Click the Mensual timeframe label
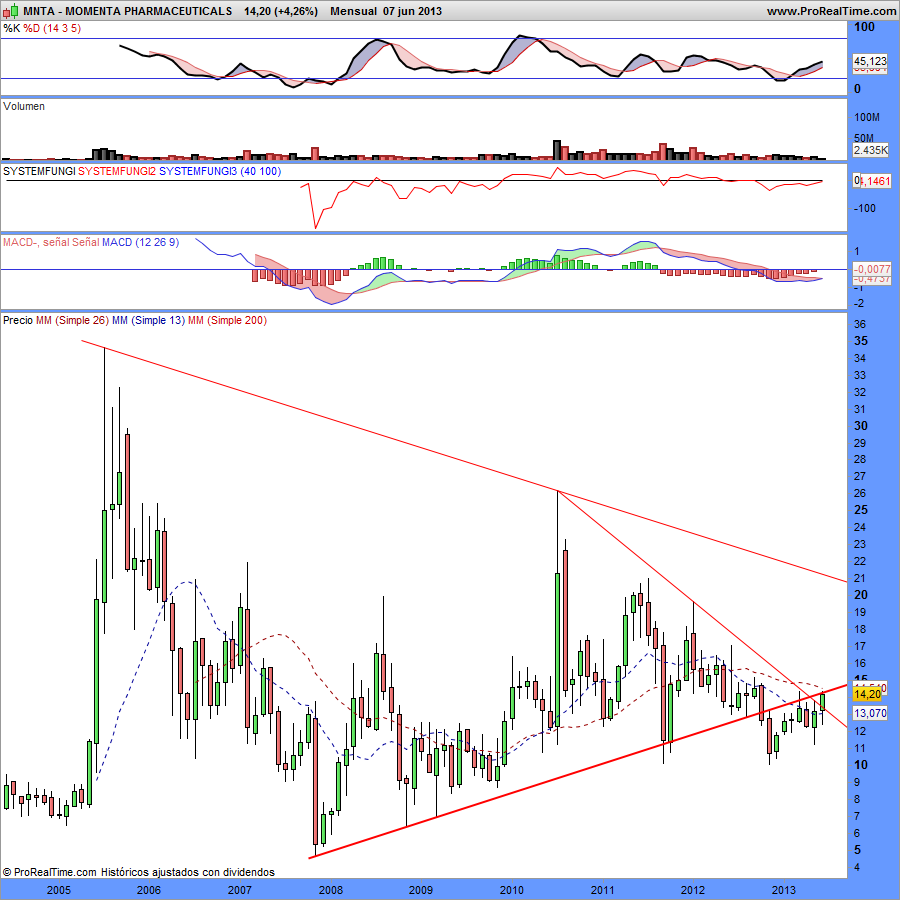The width and height of the screenshot is (900, 900). [354, 11]
